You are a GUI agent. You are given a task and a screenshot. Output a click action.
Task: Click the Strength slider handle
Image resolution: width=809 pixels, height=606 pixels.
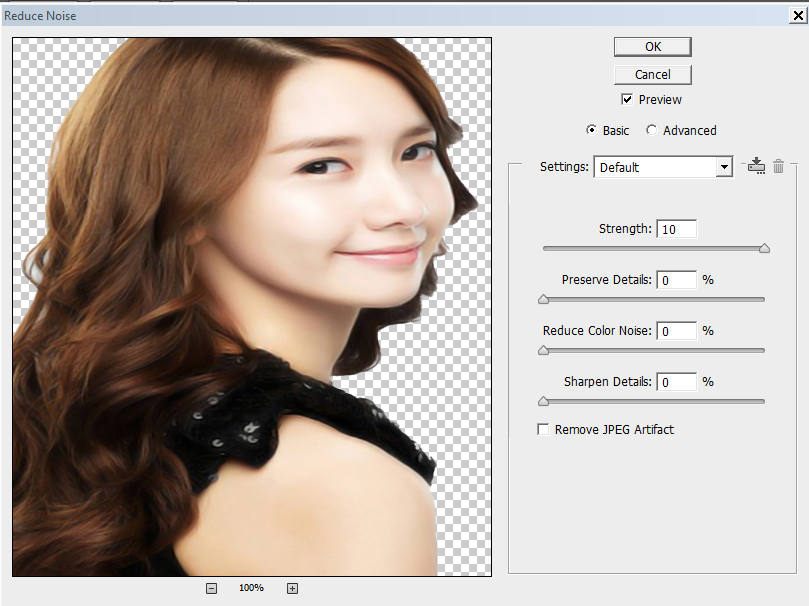coord(764,249)
